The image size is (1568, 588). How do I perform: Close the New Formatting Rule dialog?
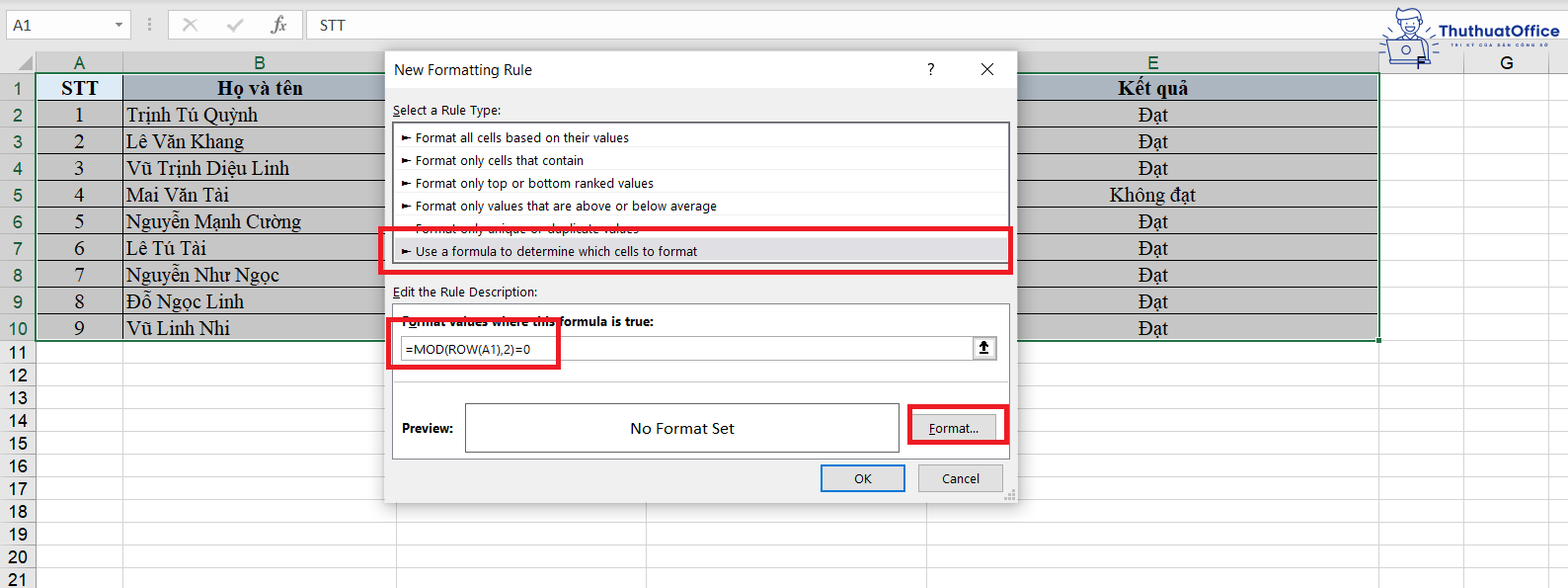tap(987, 69)
